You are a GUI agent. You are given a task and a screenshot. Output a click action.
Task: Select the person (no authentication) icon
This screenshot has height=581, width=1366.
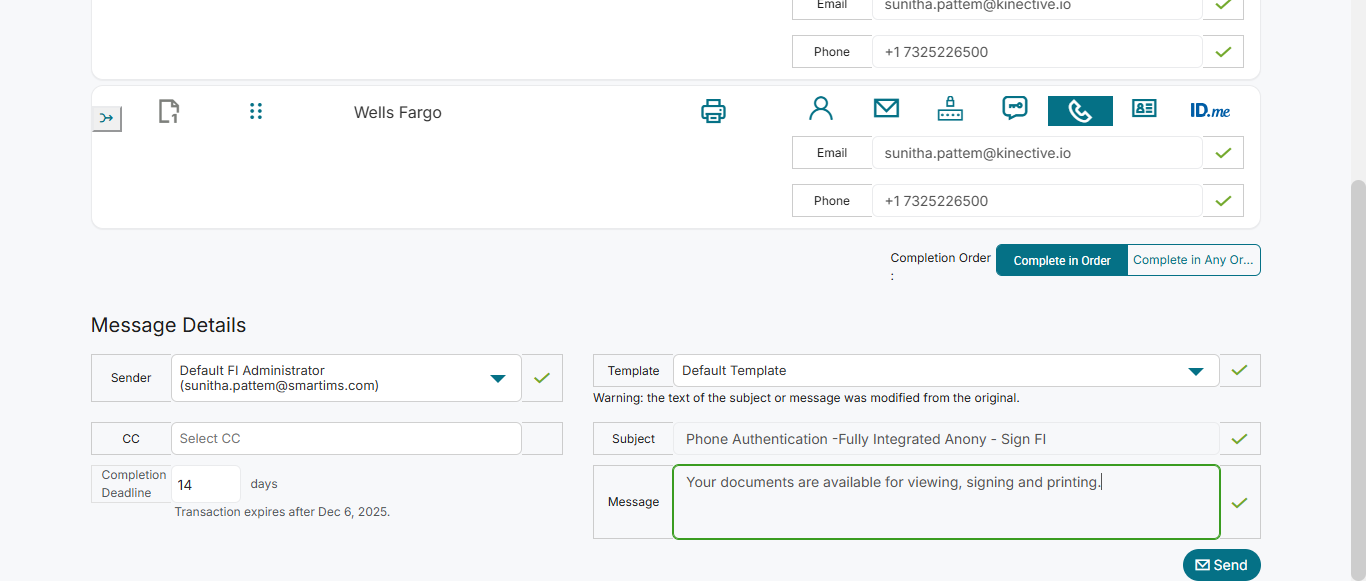pyautogui.click(x=821, y=109)
